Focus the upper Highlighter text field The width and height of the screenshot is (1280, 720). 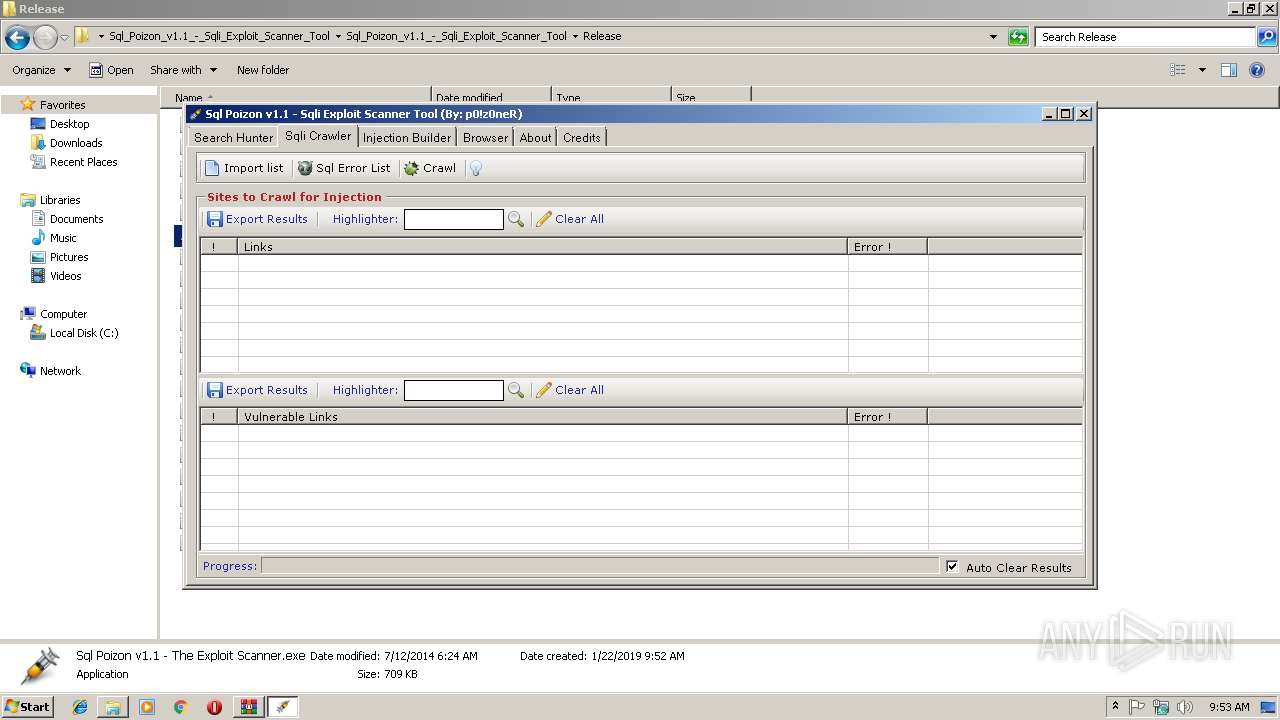point(453,219)
